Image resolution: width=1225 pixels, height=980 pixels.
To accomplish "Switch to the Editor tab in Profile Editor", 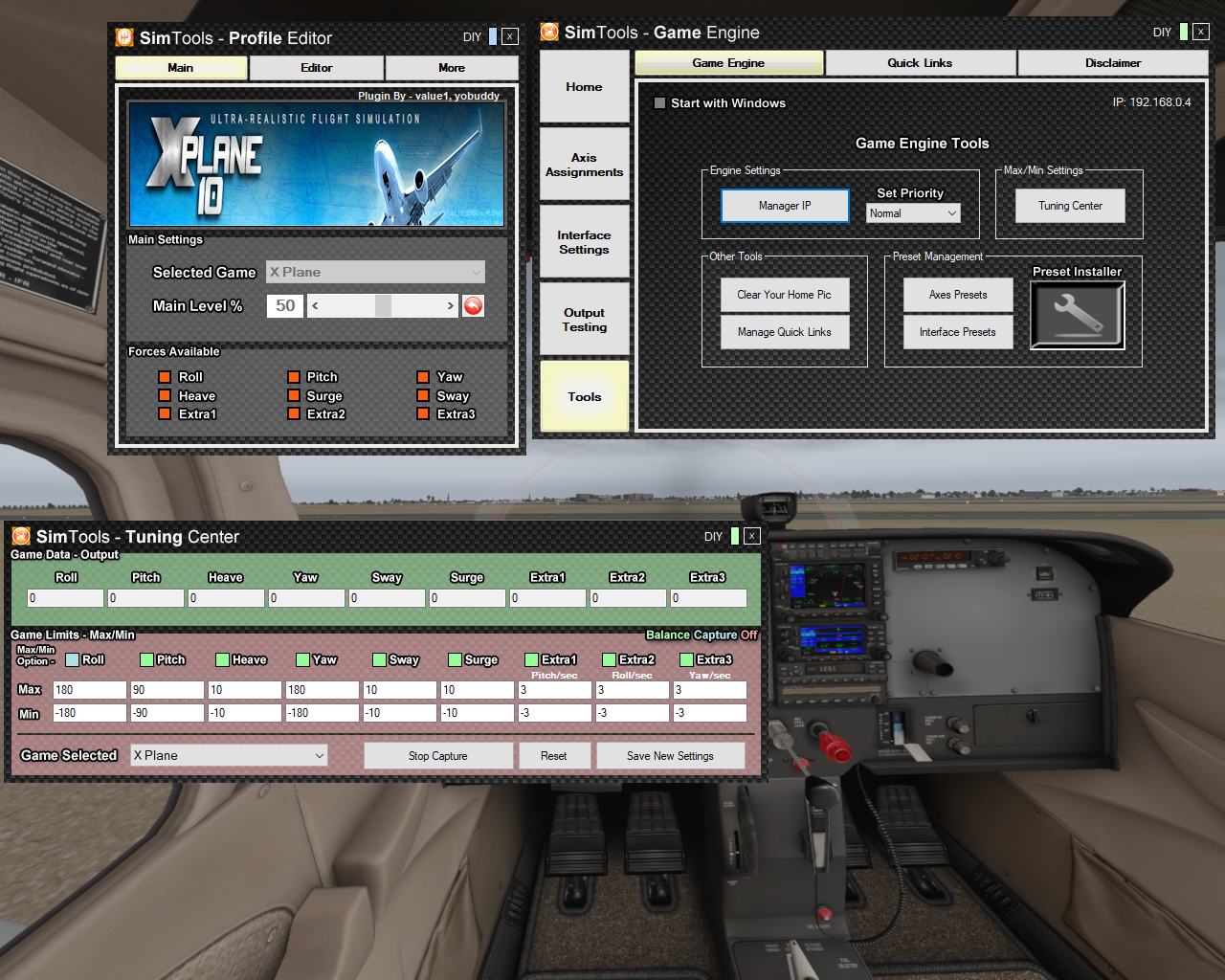I will click(317, 68).
